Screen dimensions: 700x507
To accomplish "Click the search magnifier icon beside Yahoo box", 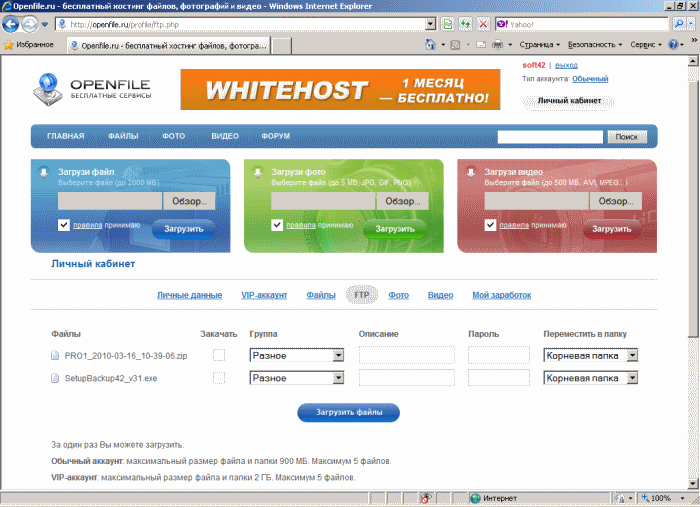I will point(679,24).
